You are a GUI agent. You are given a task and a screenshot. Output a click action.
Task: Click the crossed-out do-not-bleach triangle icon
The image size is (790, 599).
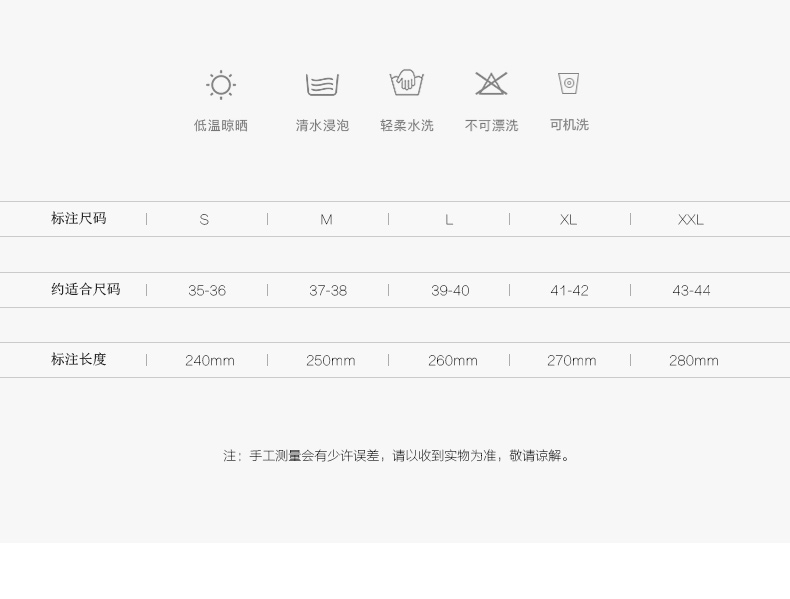pos(491,83)
